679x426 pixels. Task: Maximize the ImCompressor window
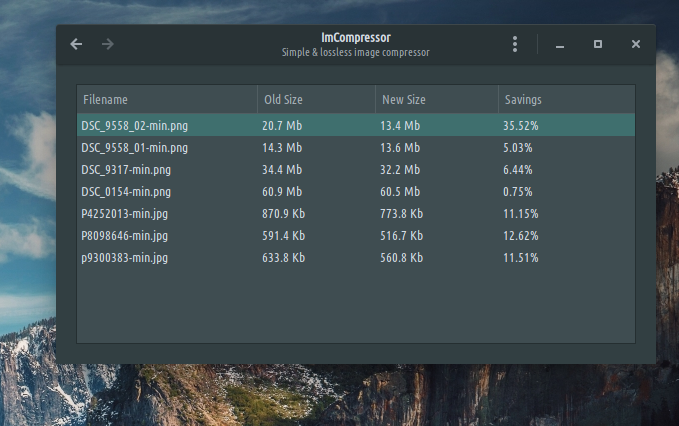(598, 44)
